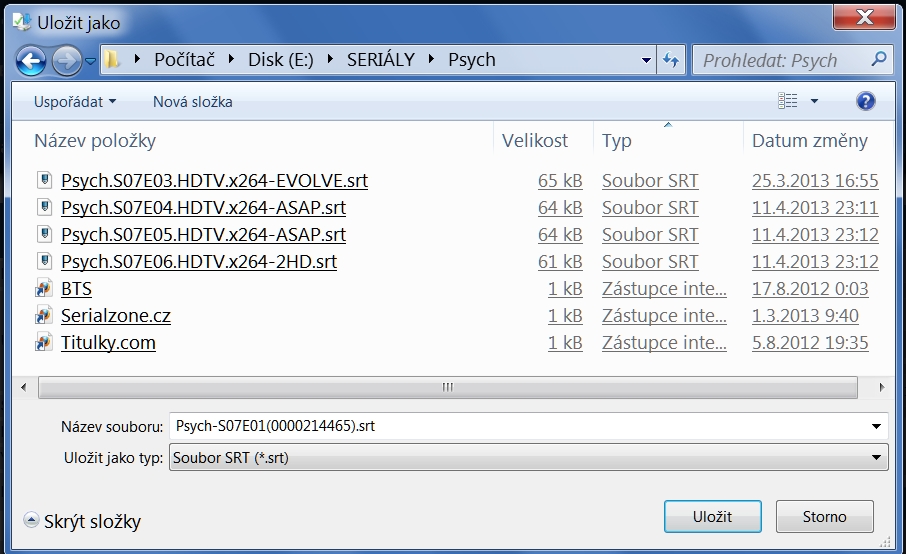Sort by Datum změny column header
The image size is (906, 554).
810,141
